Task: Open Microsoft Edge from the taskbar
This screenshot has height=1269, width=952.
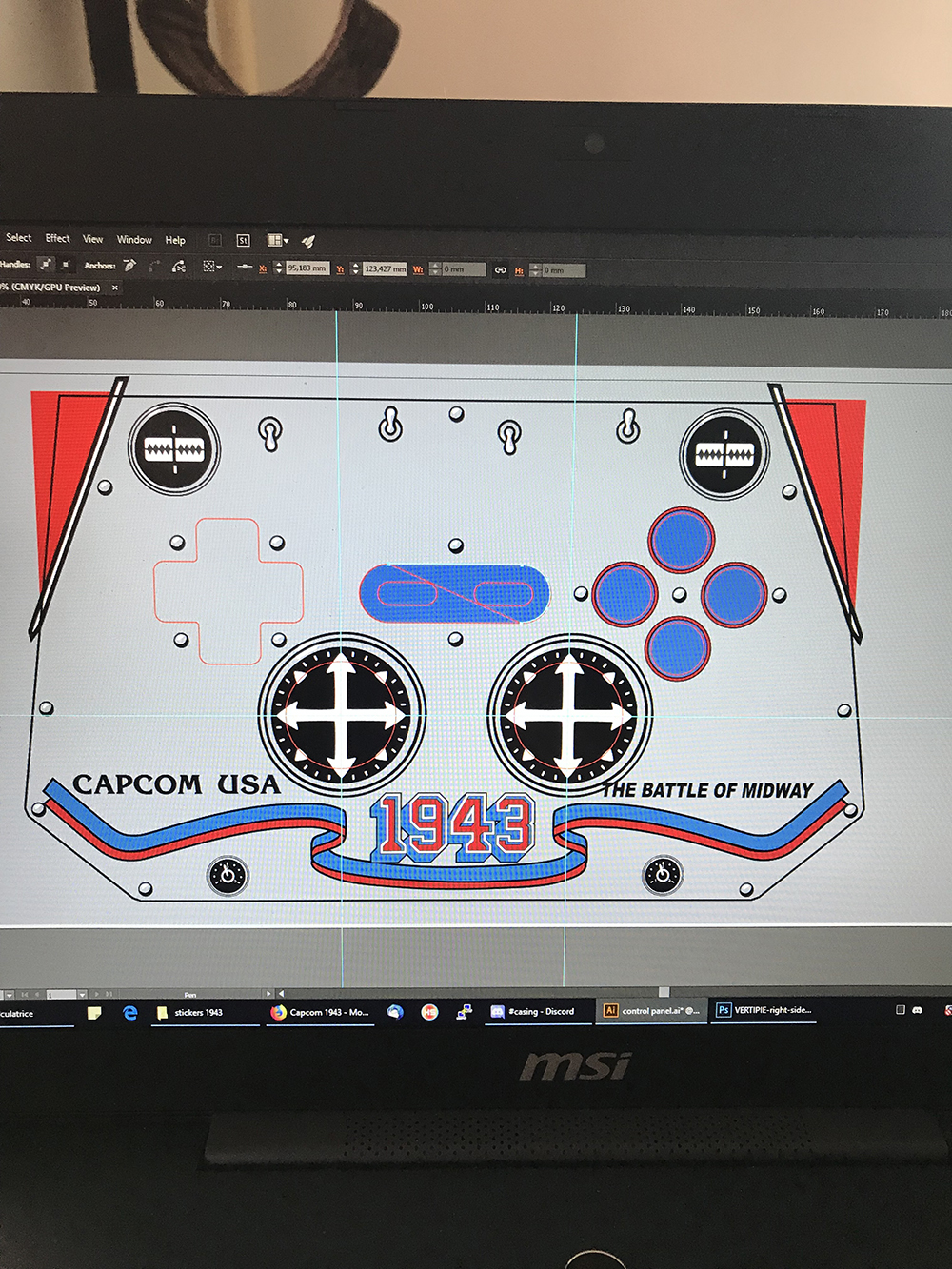Action: click(130, 1013)
